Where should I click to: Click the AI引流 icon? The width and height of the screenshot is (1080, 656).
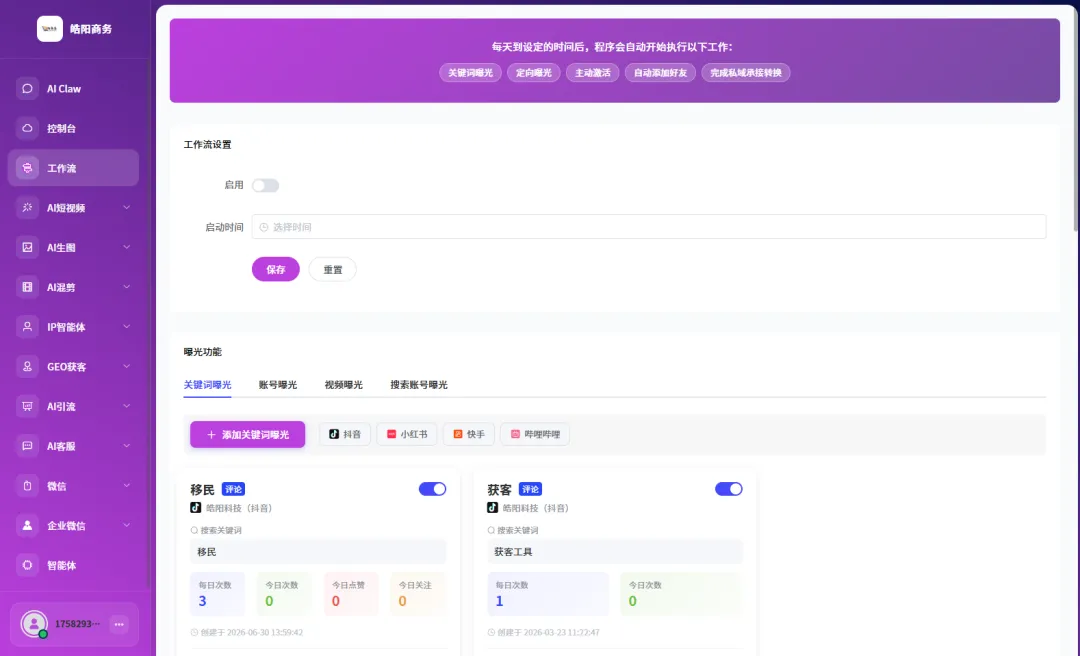pos(28,407)
